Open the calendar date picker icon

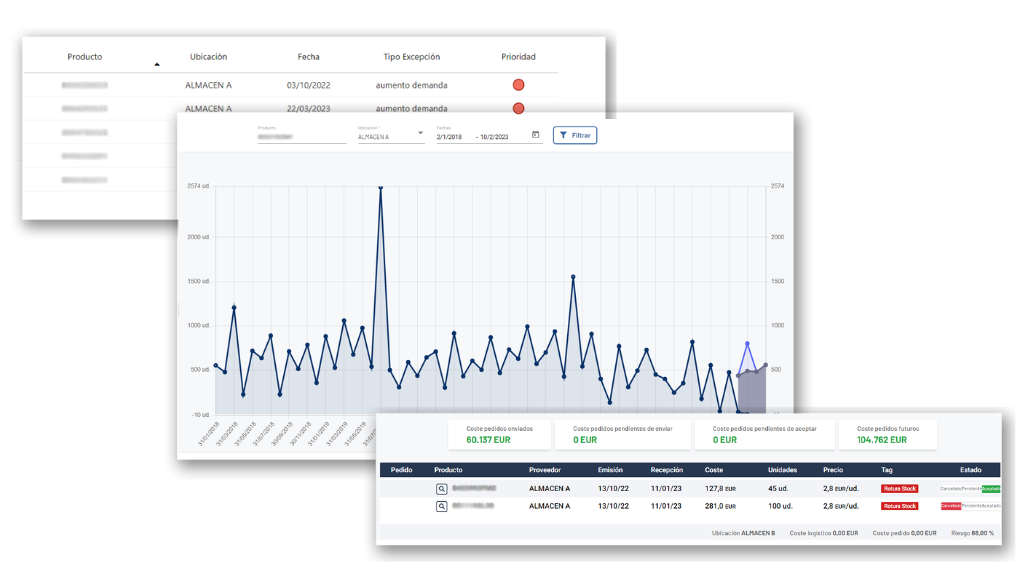536,135
